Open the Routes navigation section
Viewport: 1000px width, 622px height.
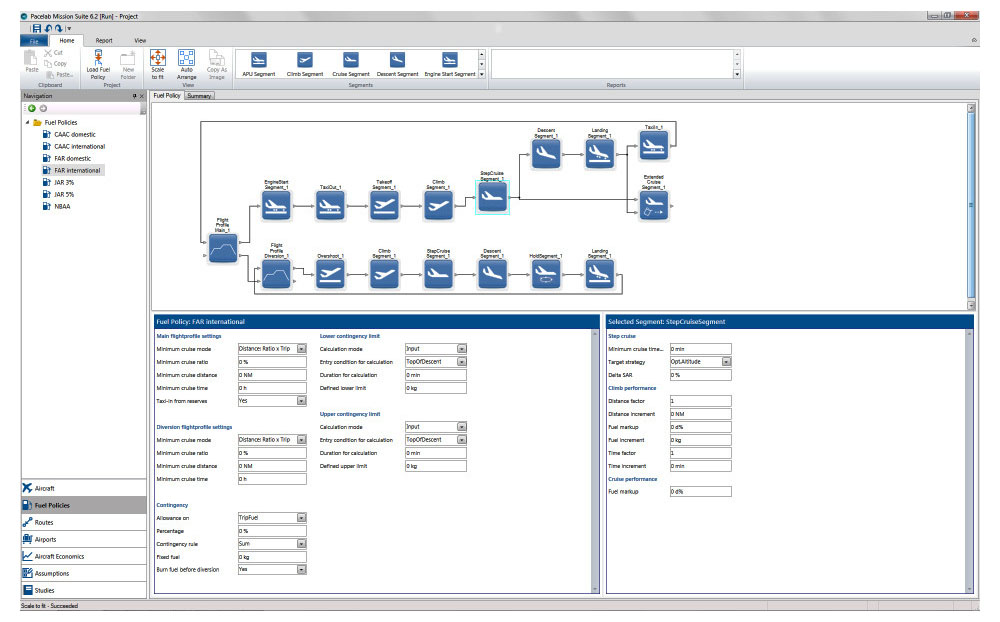(x=84, y=522)
